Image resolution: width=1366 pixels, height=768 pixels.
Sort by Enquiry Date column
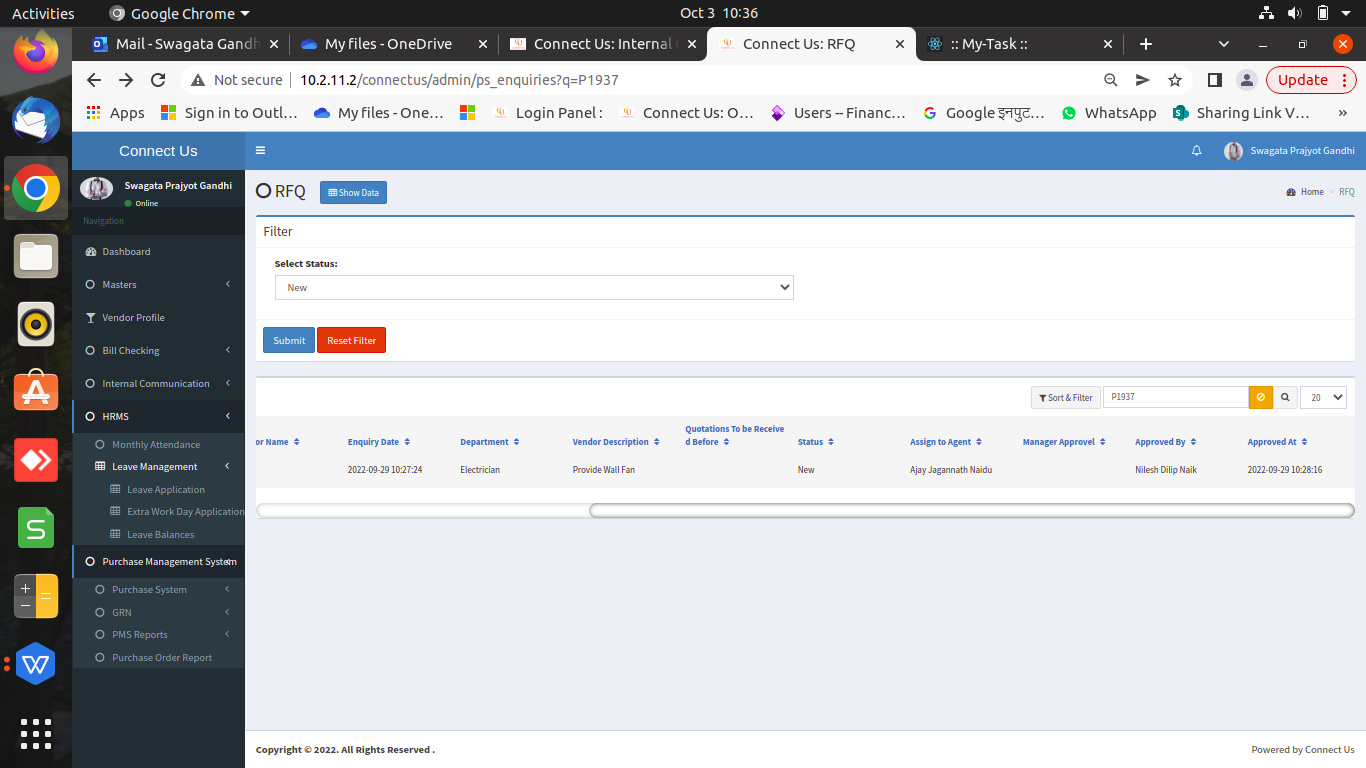click(378, 442)
